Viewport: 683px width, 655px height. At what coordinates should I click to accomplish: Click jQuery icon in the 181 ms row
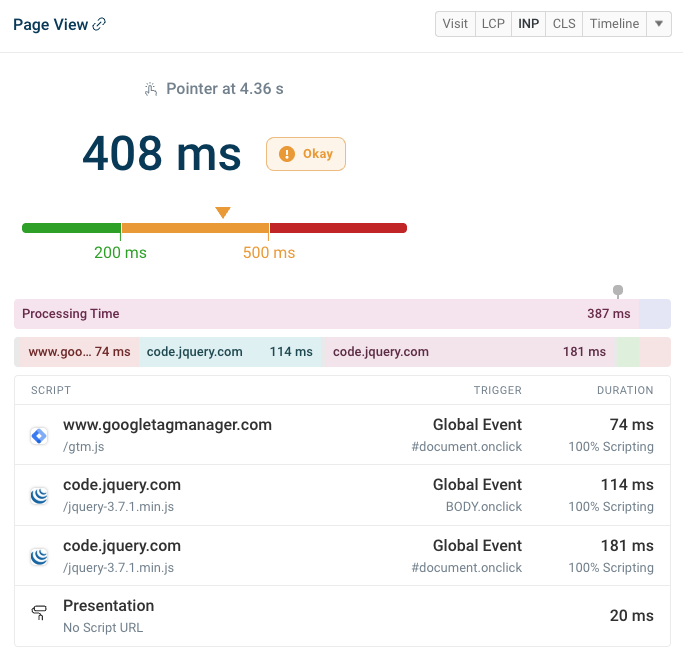(x=39, y=557)
